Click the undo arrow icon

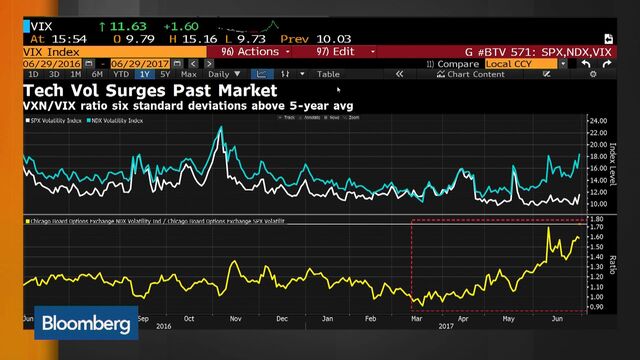point(586,64)
